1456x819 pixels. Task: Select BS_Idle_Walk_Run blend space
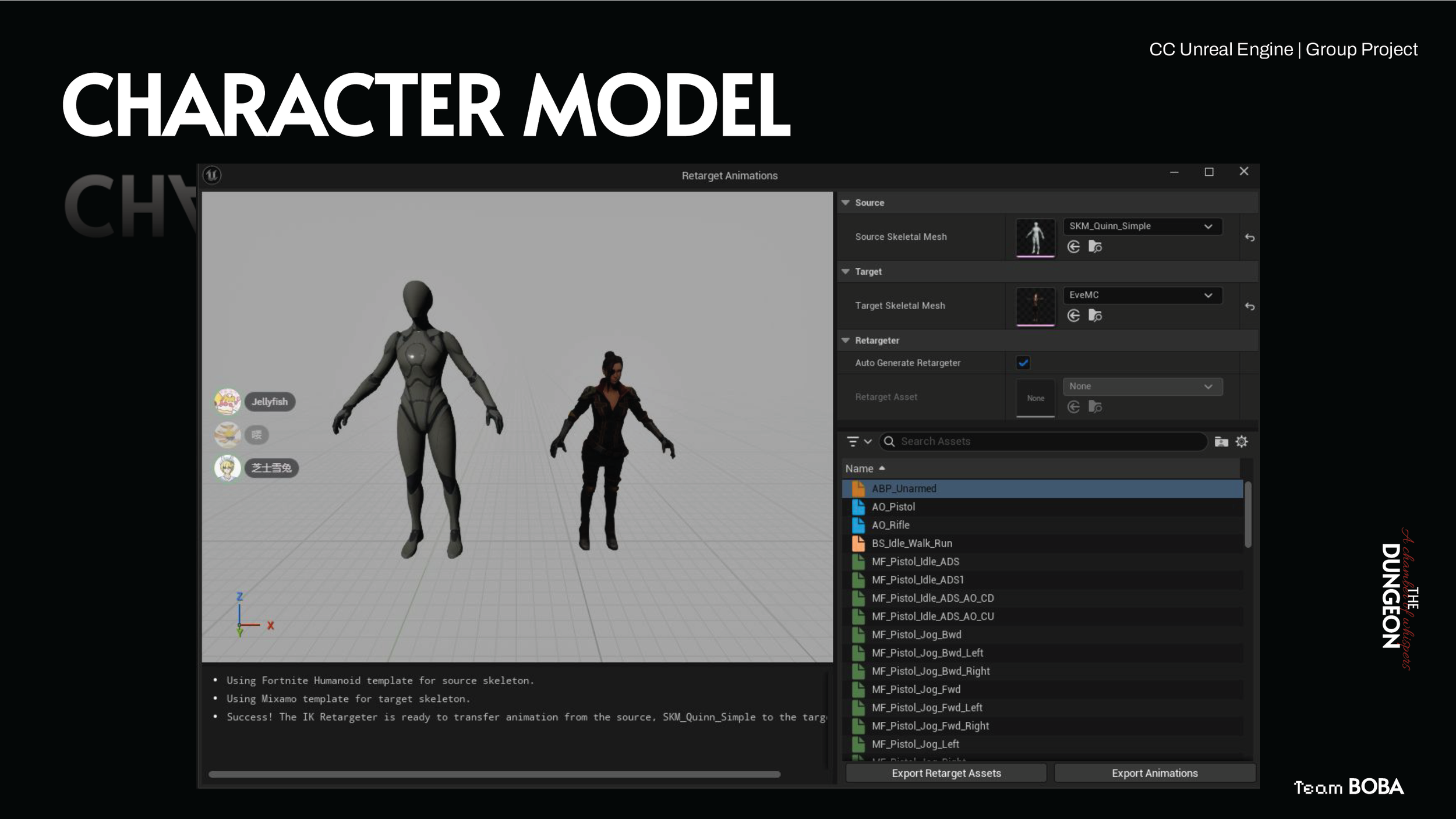coord(1042,543)
